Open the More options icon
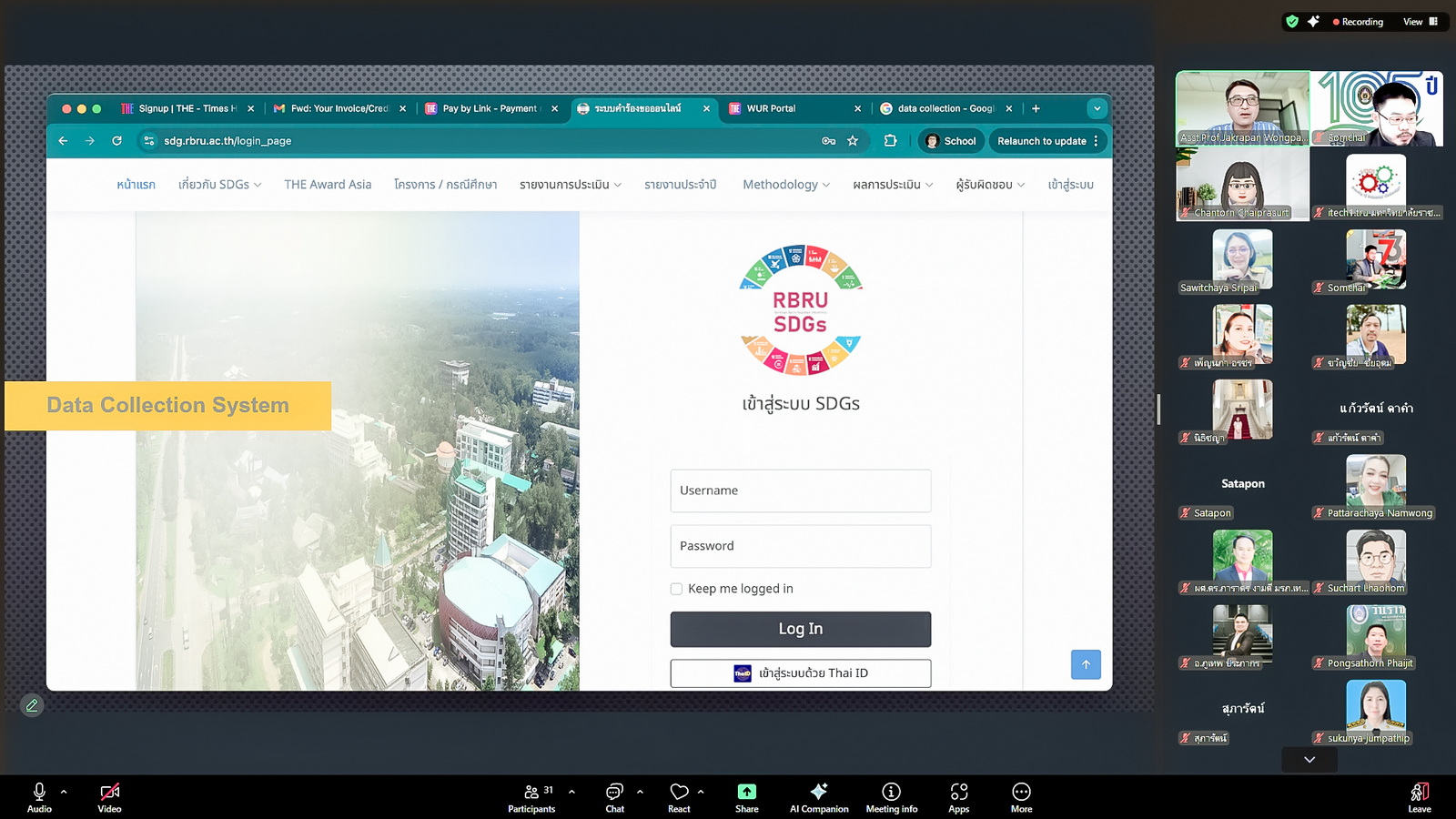 1021,793
